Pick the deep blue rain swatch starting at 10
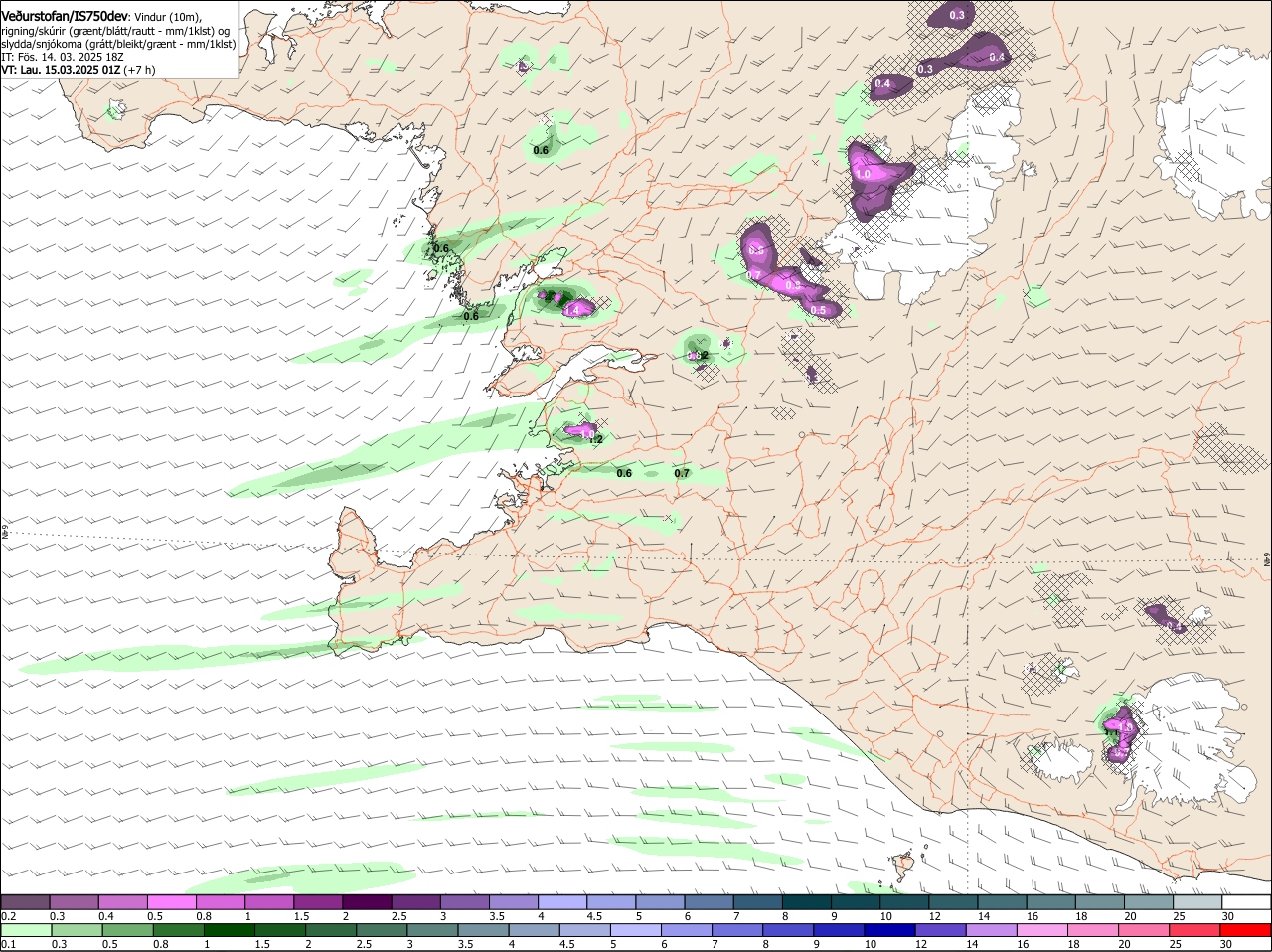The width and height of the screenshot is (1272, 952). (x=890, y=930)
